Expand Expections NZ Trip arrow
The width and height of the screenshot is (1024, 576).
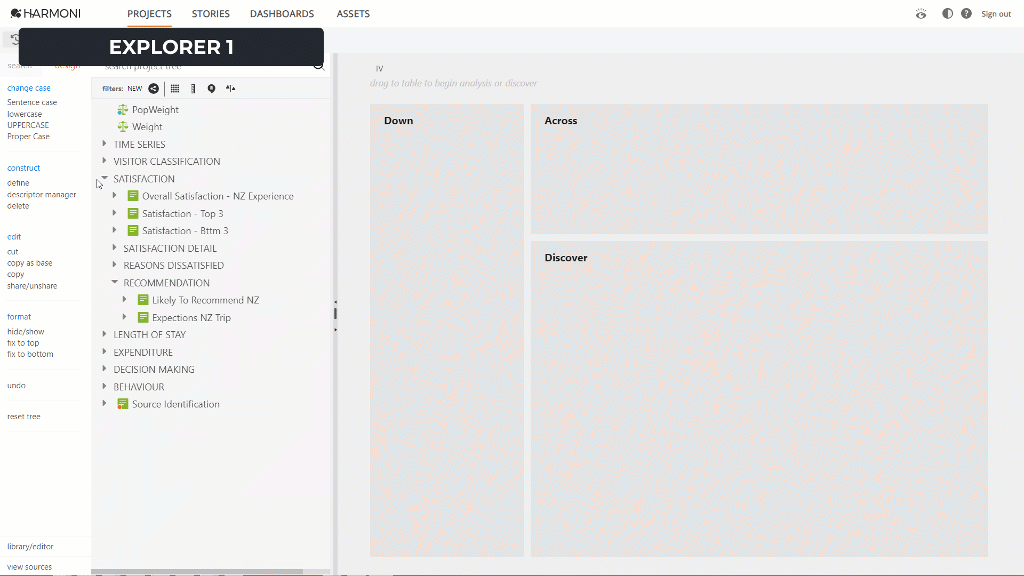pos(124,317)
